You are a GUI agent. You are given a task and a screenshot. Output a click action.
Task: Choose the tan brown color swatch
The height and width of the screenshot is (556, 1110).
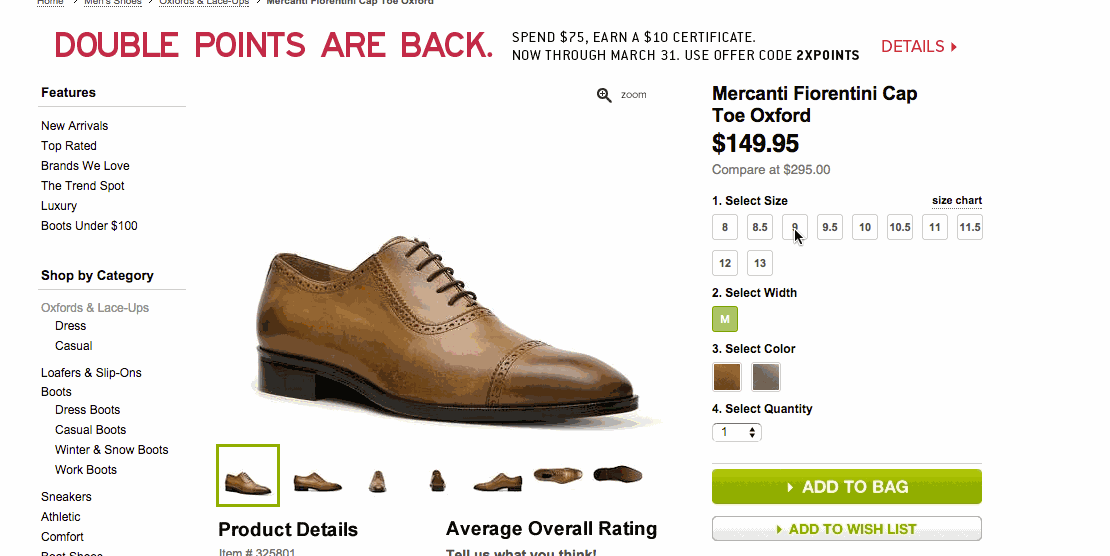pyautogui.click(x=726, y=377)
